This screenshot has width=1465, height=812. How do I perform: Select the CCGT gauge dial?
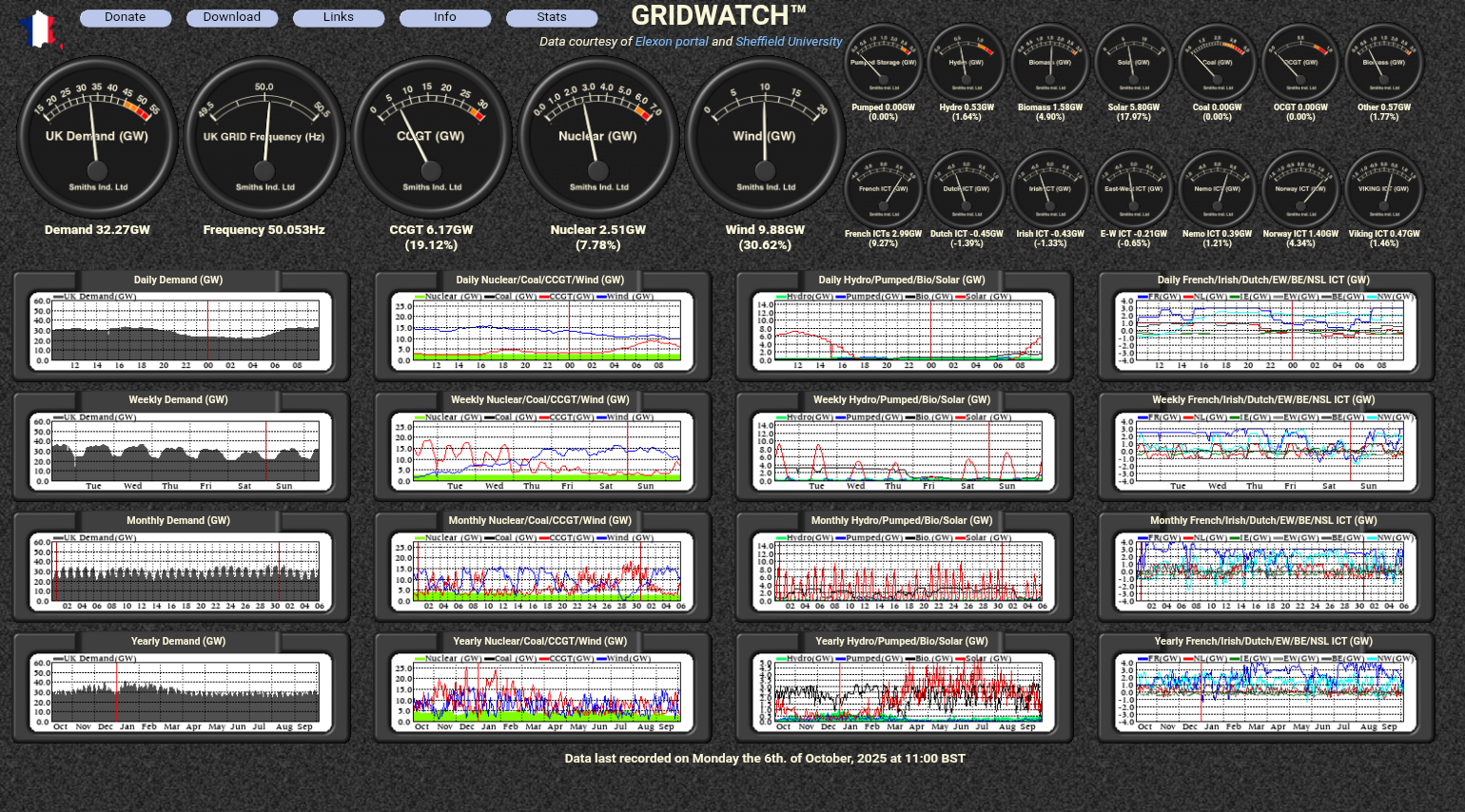pos(431,137)
